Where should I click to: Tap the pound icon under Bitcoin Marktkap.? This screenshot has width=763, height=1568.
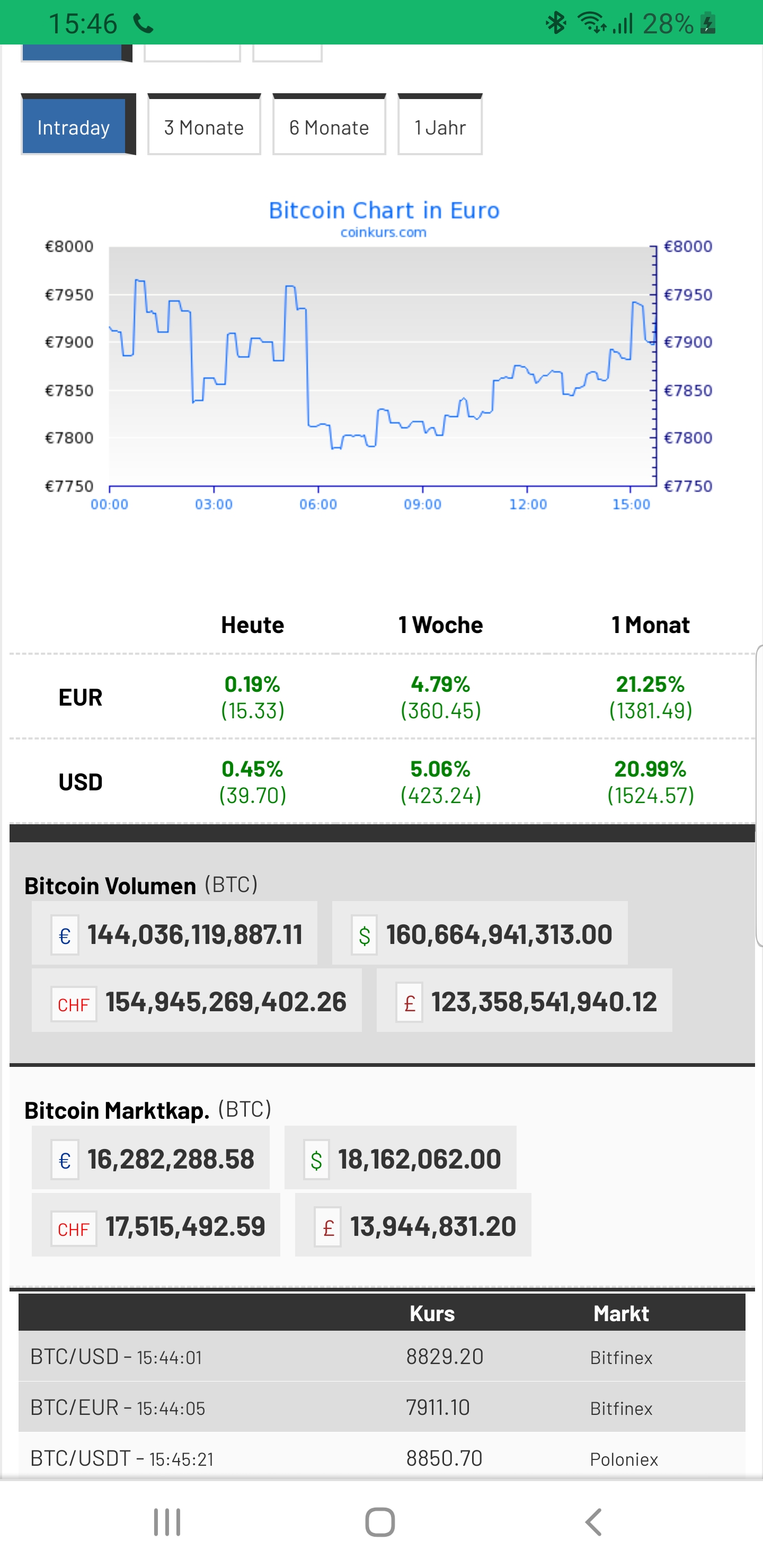[327, 1227]
